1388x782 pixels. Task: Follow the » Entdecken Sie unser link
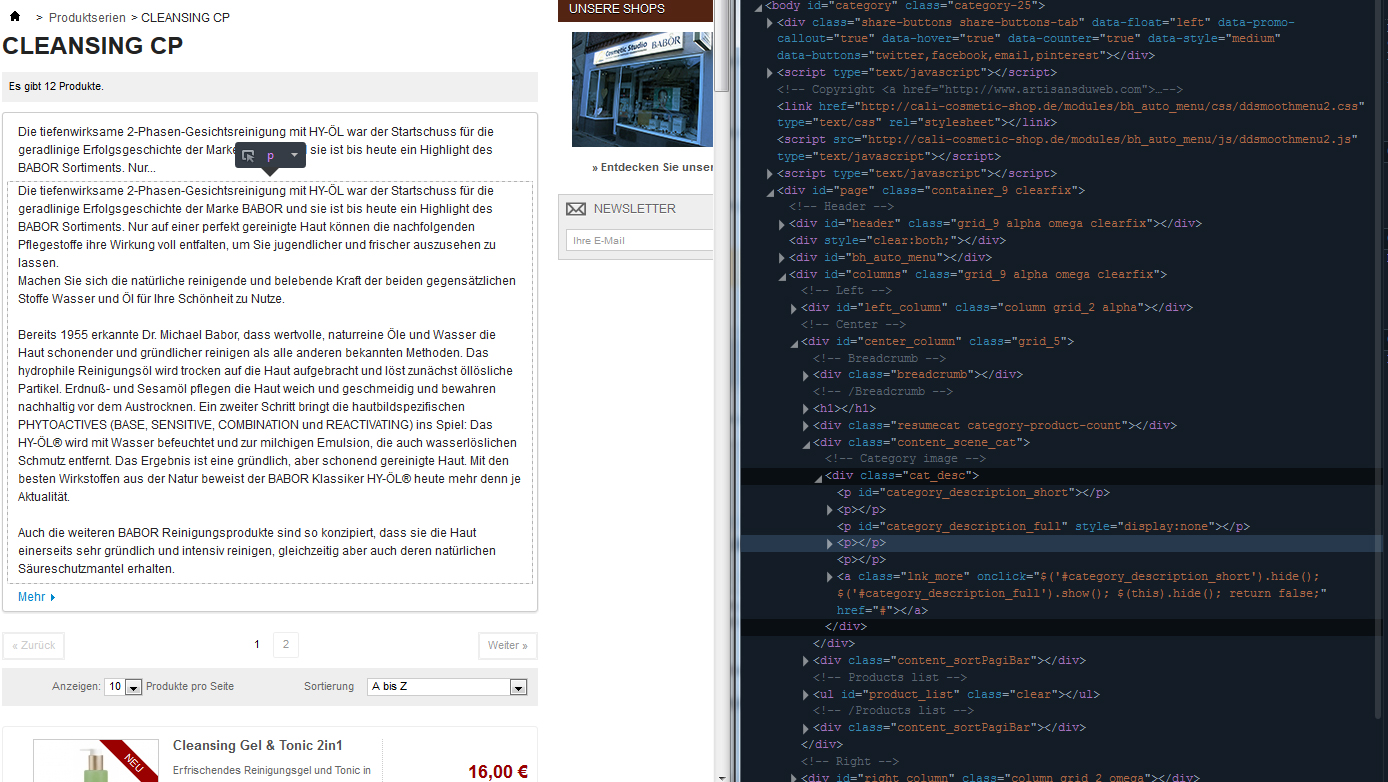652,167
